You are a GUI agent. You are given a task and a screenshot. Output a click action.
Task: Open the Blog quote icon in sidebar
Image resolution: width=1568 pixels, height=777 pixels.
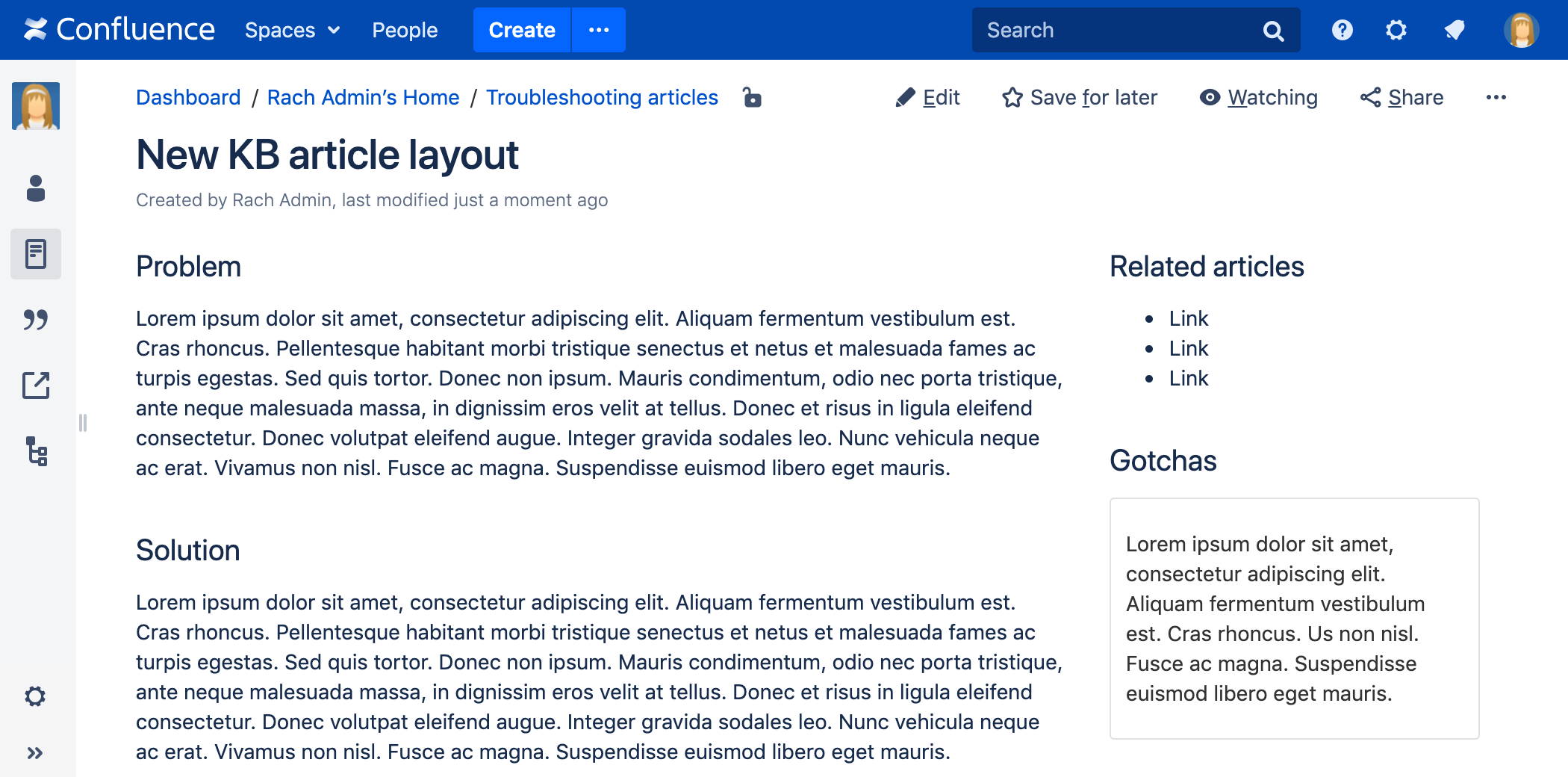coord(36,320)
